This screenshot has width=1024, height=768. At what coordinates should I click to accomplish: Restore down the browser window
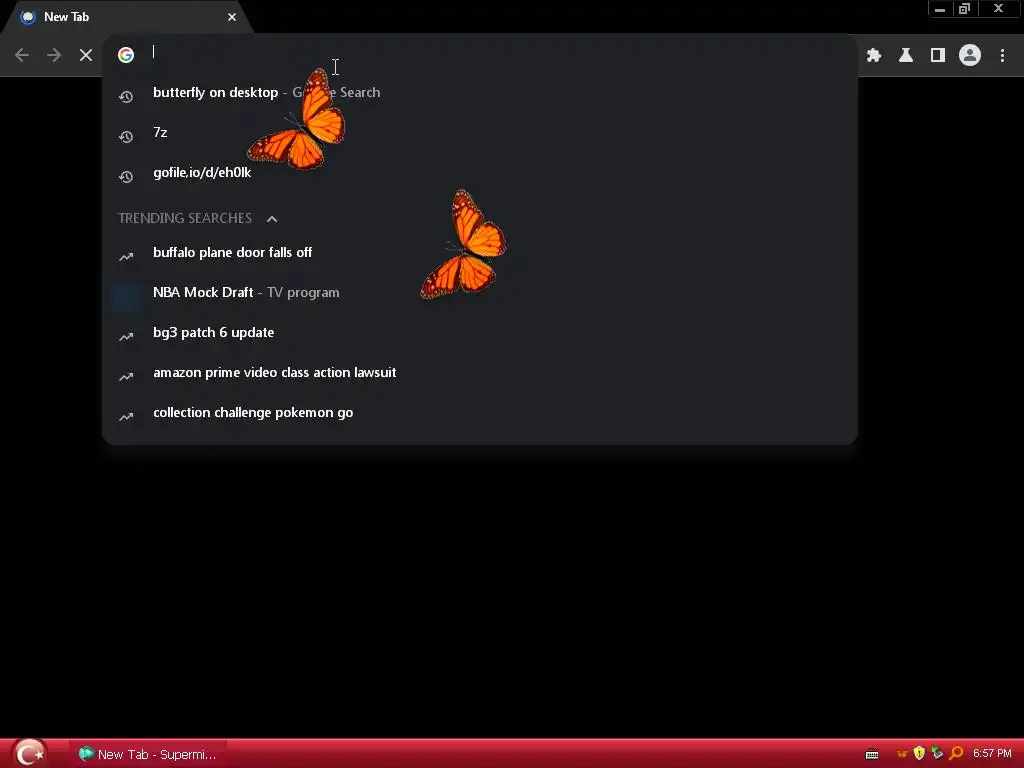(x=965, y=9)
